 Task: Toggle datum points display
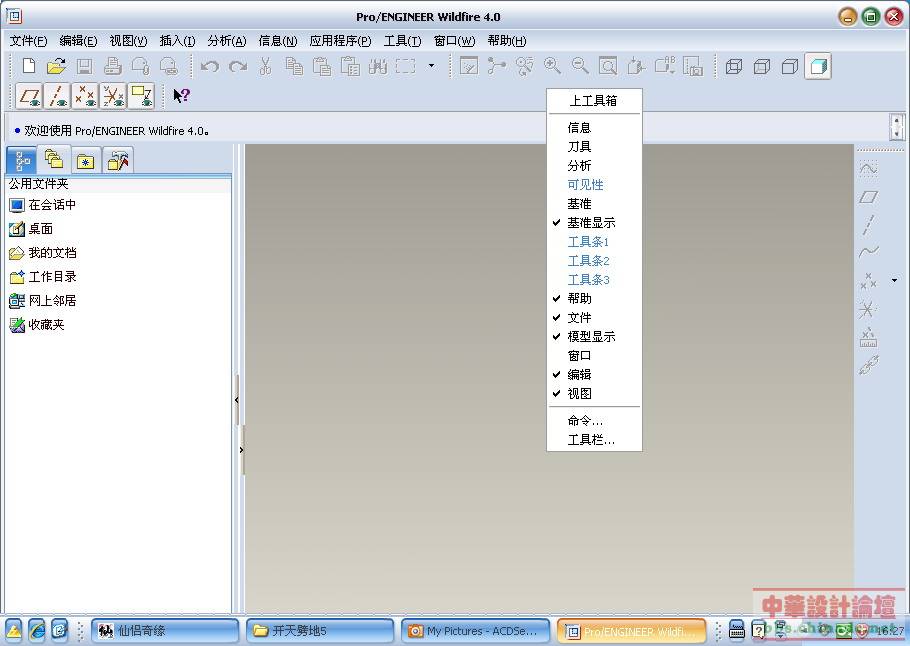[x=85, y=96]
